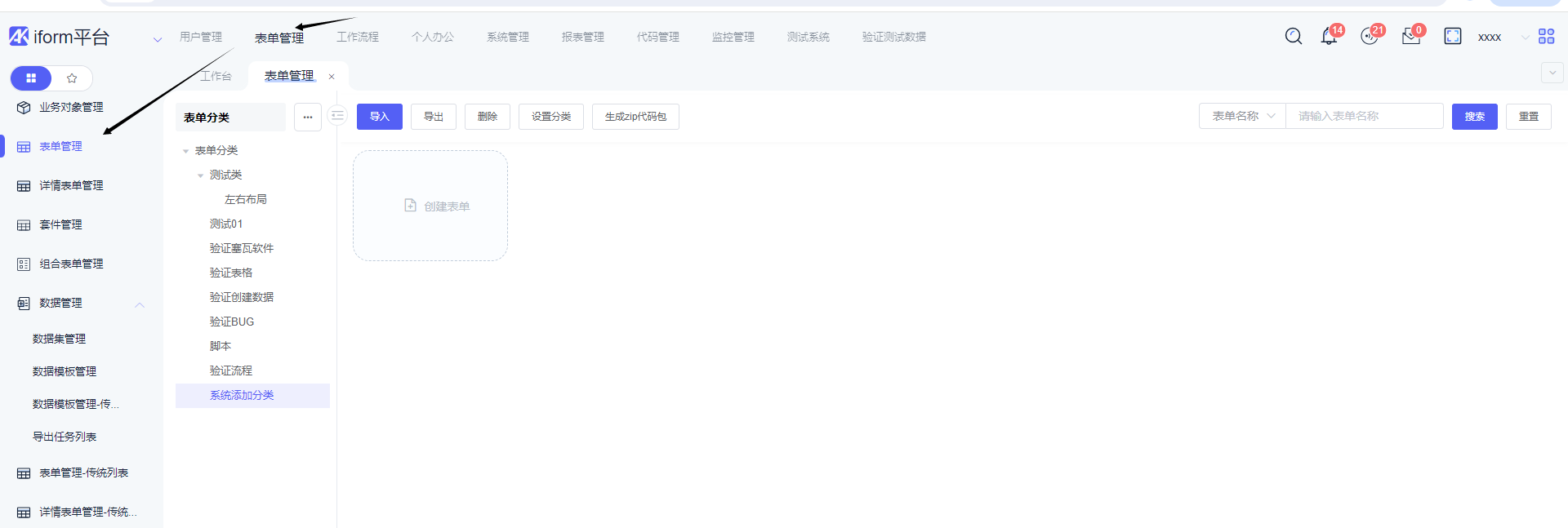Viewport: 1568px width, 528px height.
Task: Click the 创建表单 dashed card
Action: click(x=430, y=206)
